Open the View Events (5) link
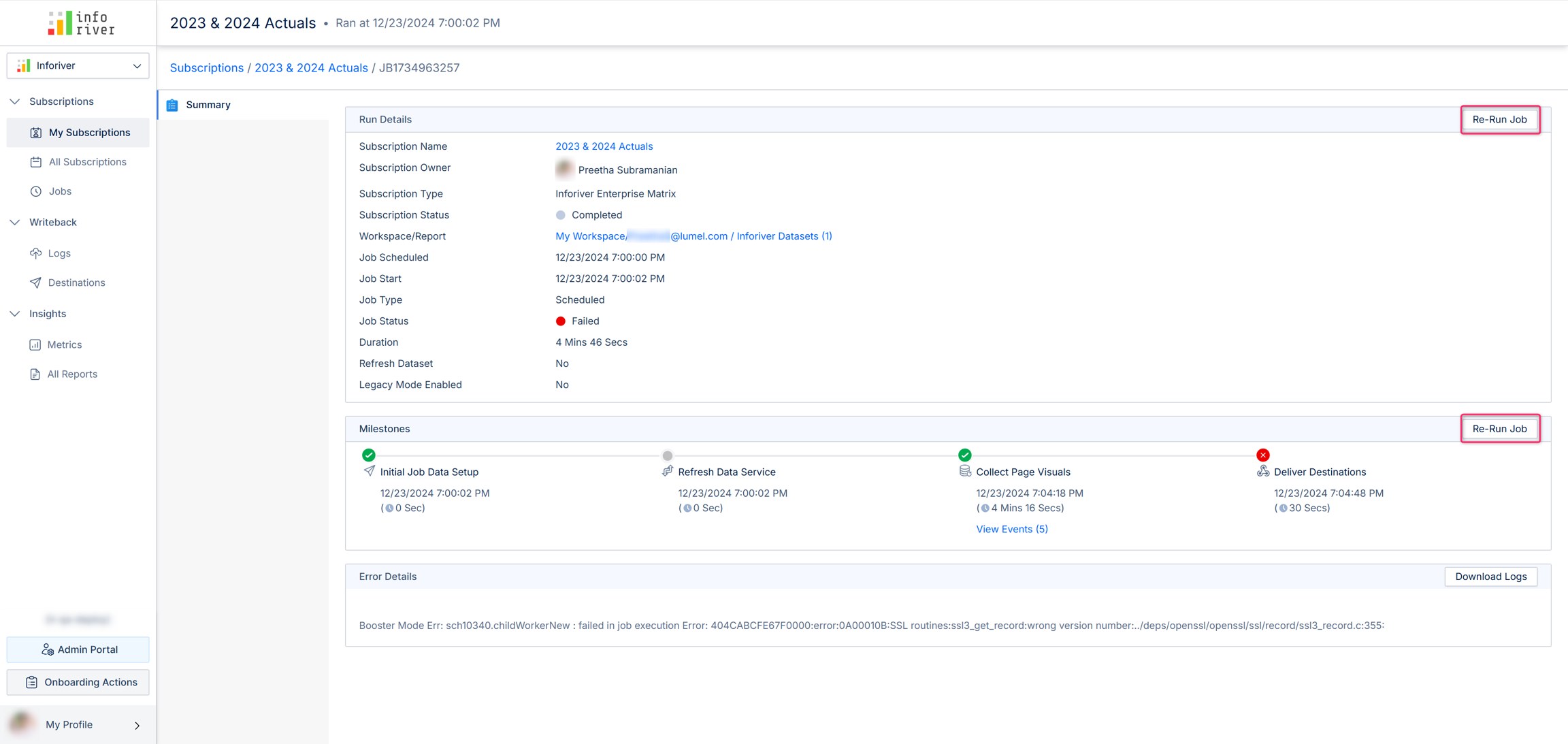This screenshot has height=744, width=1568. coord(1011,529)
